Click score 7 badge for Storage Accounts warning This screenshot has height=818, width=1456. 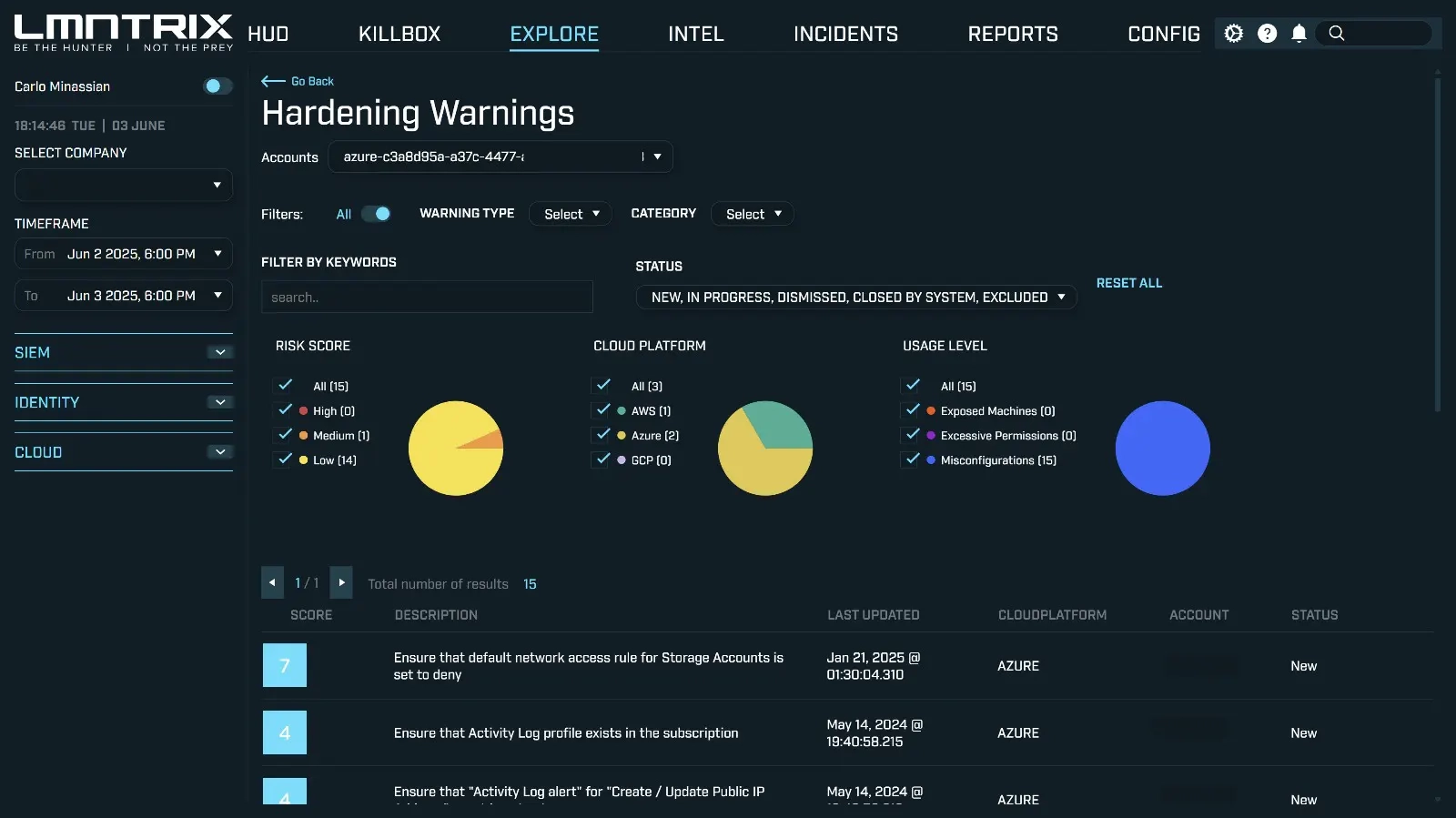click(285, 665)
